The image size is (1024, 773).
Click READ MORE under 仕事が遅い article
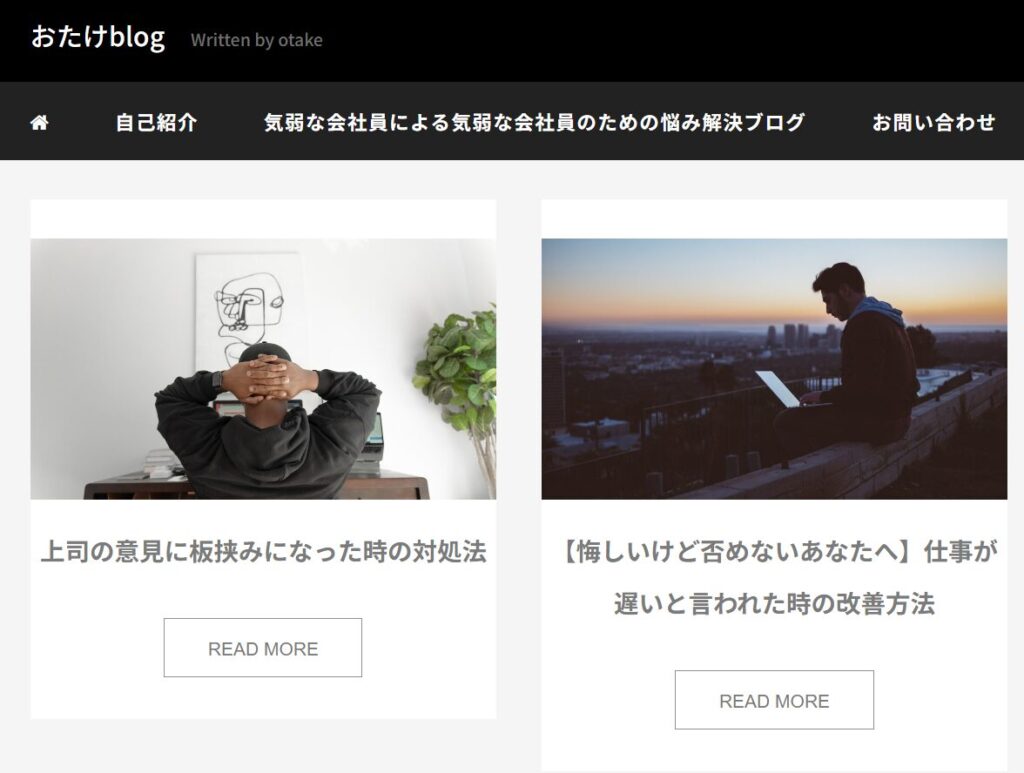click(x=774, y=700)
